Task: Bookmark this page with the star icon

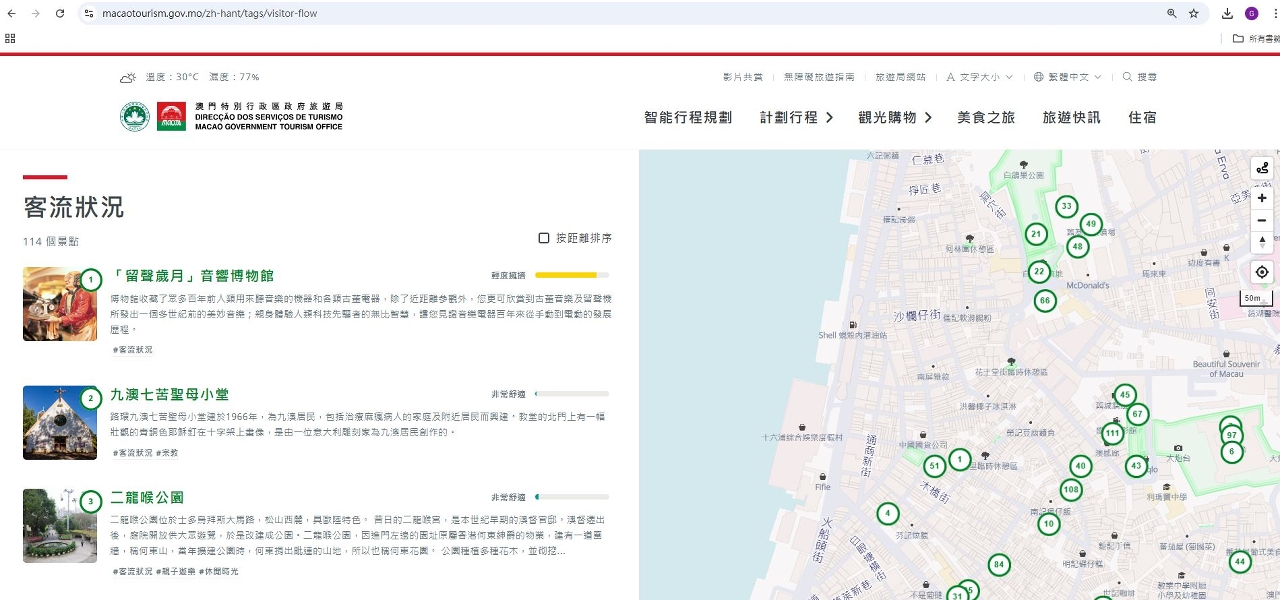Action: click(1193, 14)
